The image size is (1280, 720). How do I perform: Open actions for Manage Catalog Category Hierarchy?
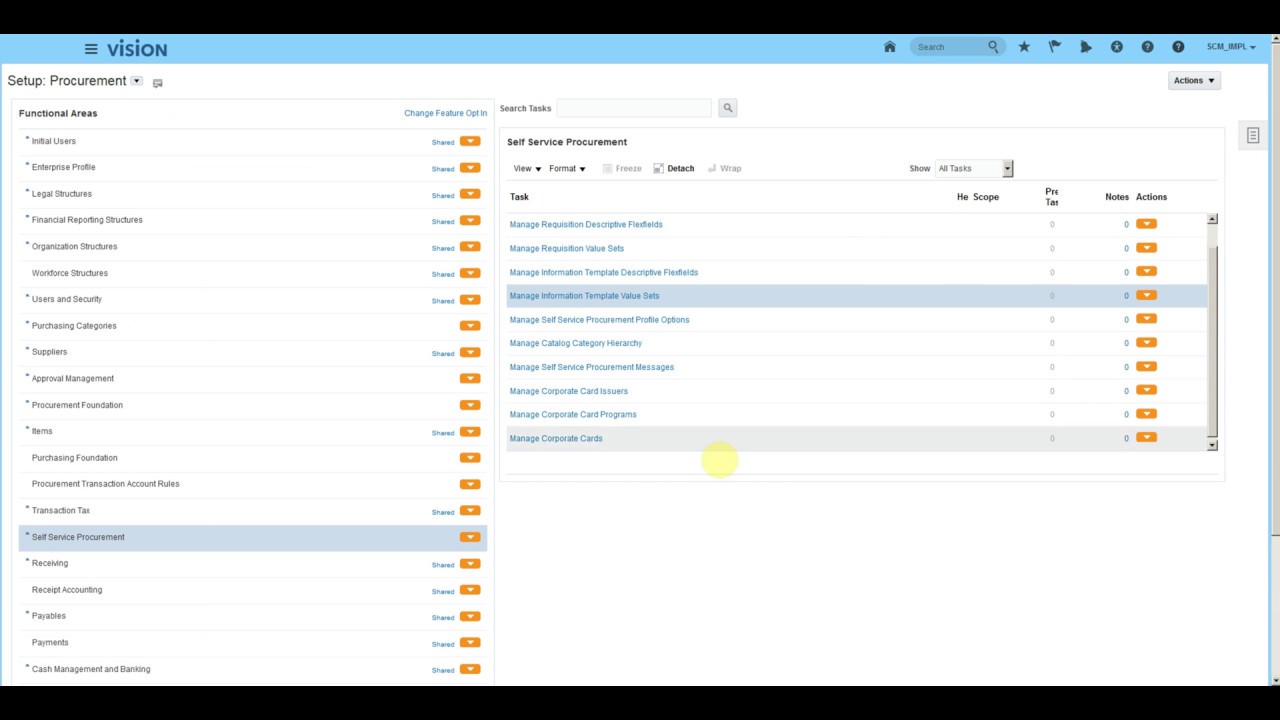click(1146, 343)
